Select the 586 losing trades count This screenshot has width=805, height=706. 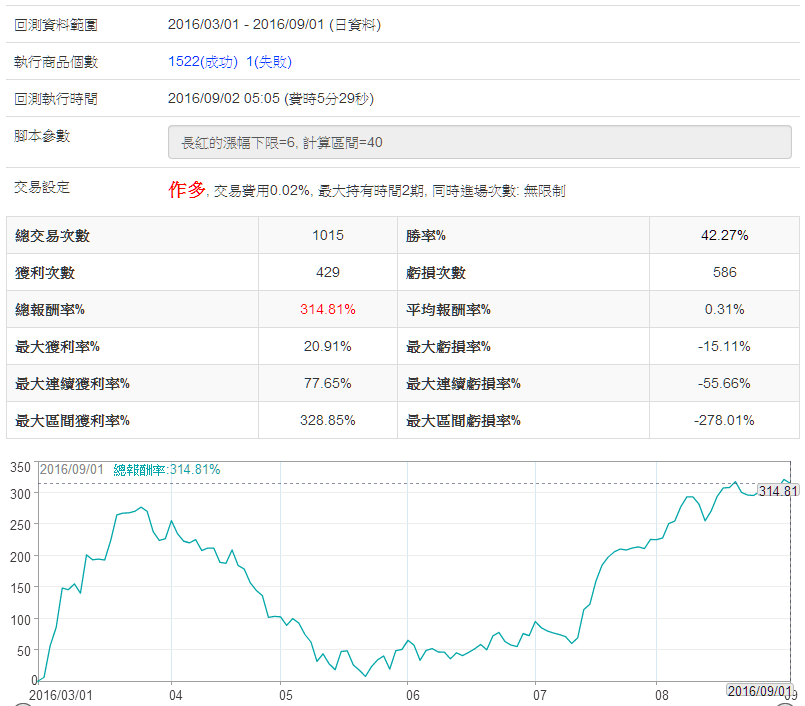pos(724,273)
